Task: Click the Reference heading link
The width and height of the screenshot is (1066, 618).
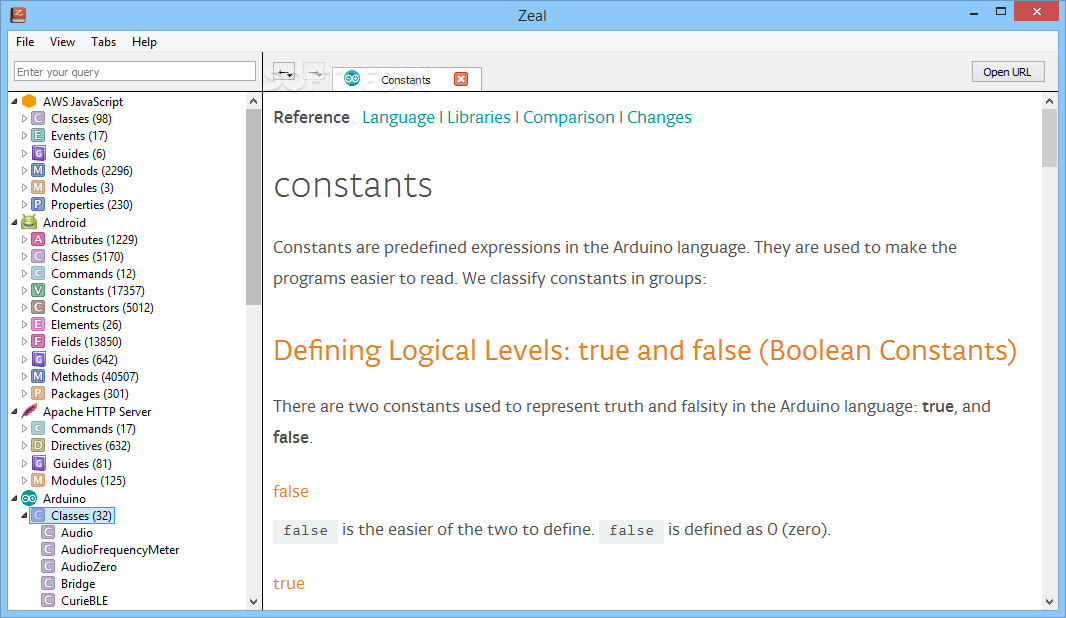Action: coord(311,117)
